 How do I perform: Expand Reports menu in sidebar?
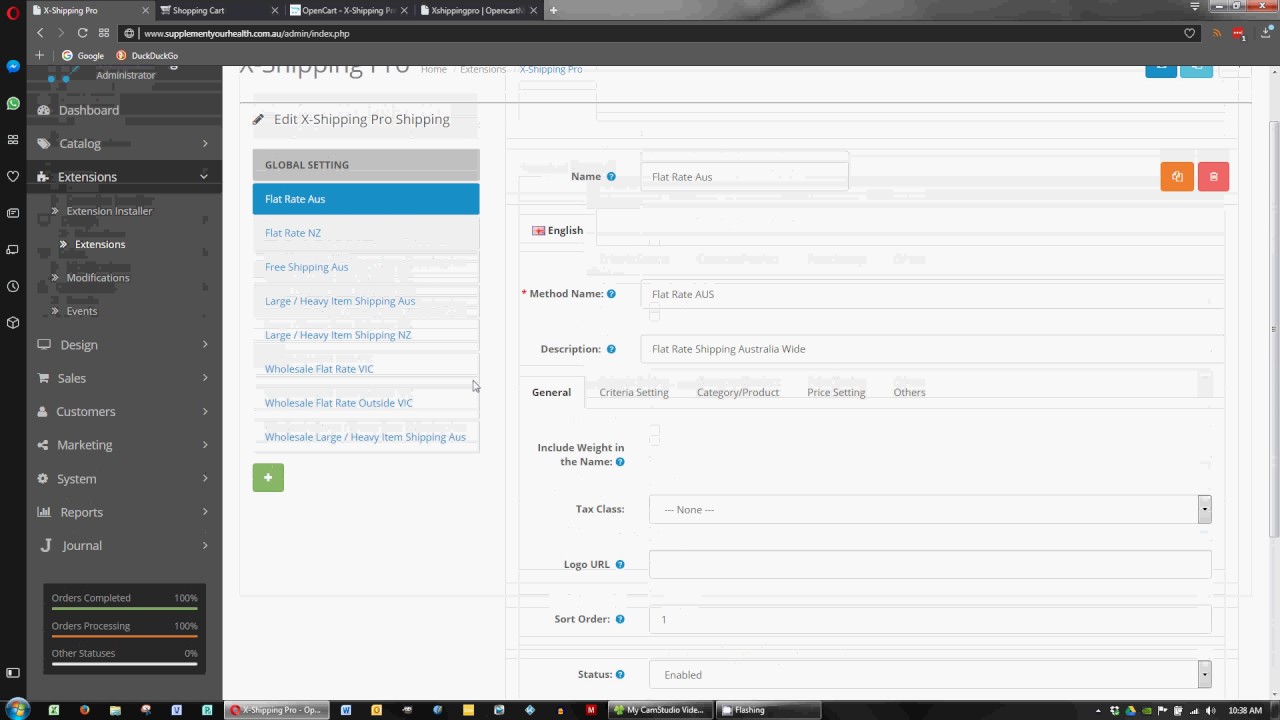(x=124, y=512)
